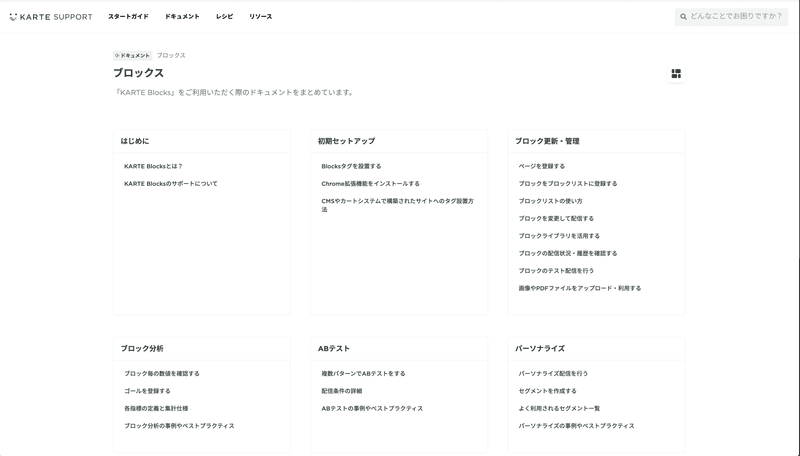Open 複数パターンでABテストをする article

pos(363,373)
